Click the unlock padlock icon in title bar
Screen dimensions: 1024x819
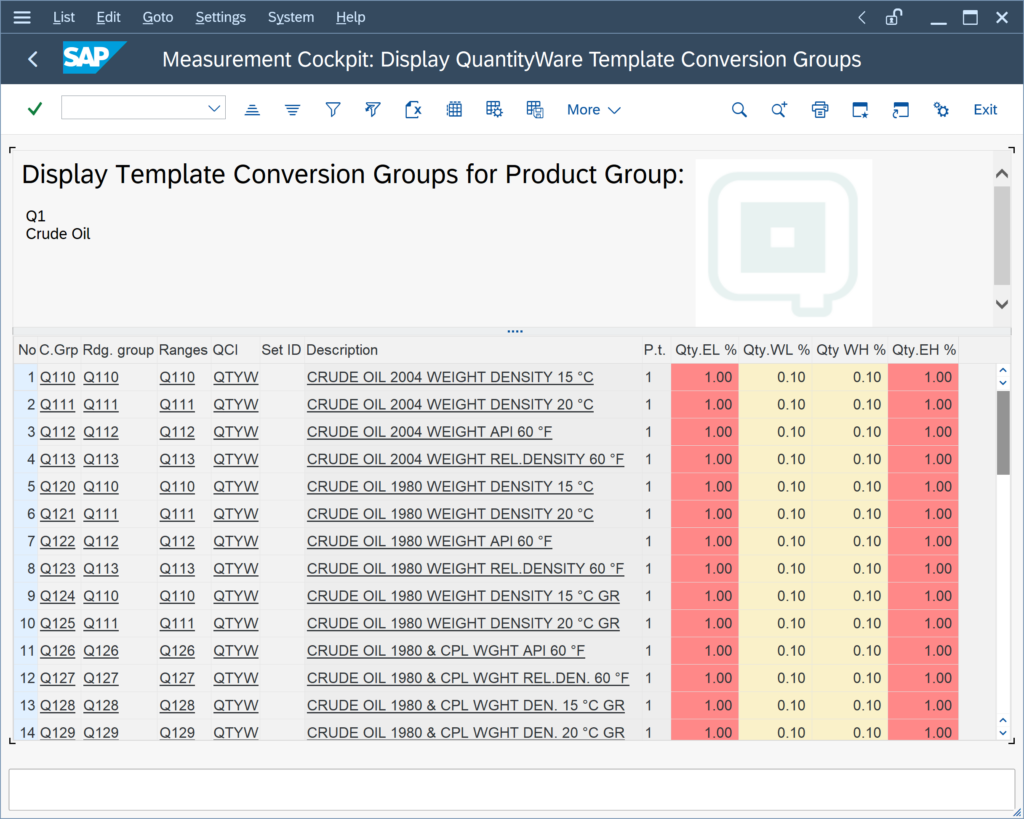(894, 17)
